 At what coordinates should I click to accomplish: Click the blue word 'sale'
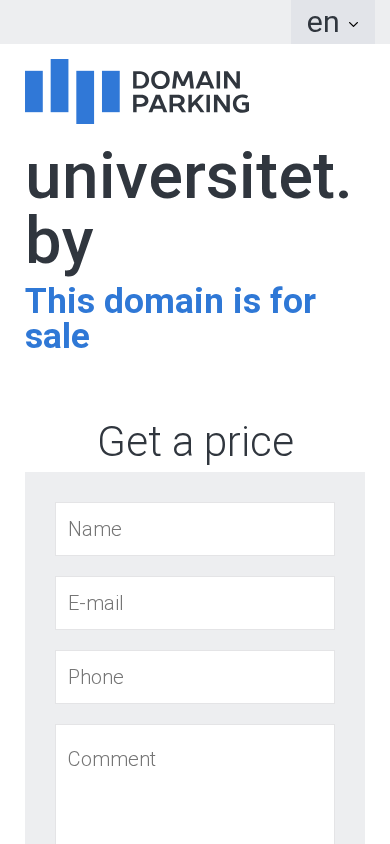[57, 336]
